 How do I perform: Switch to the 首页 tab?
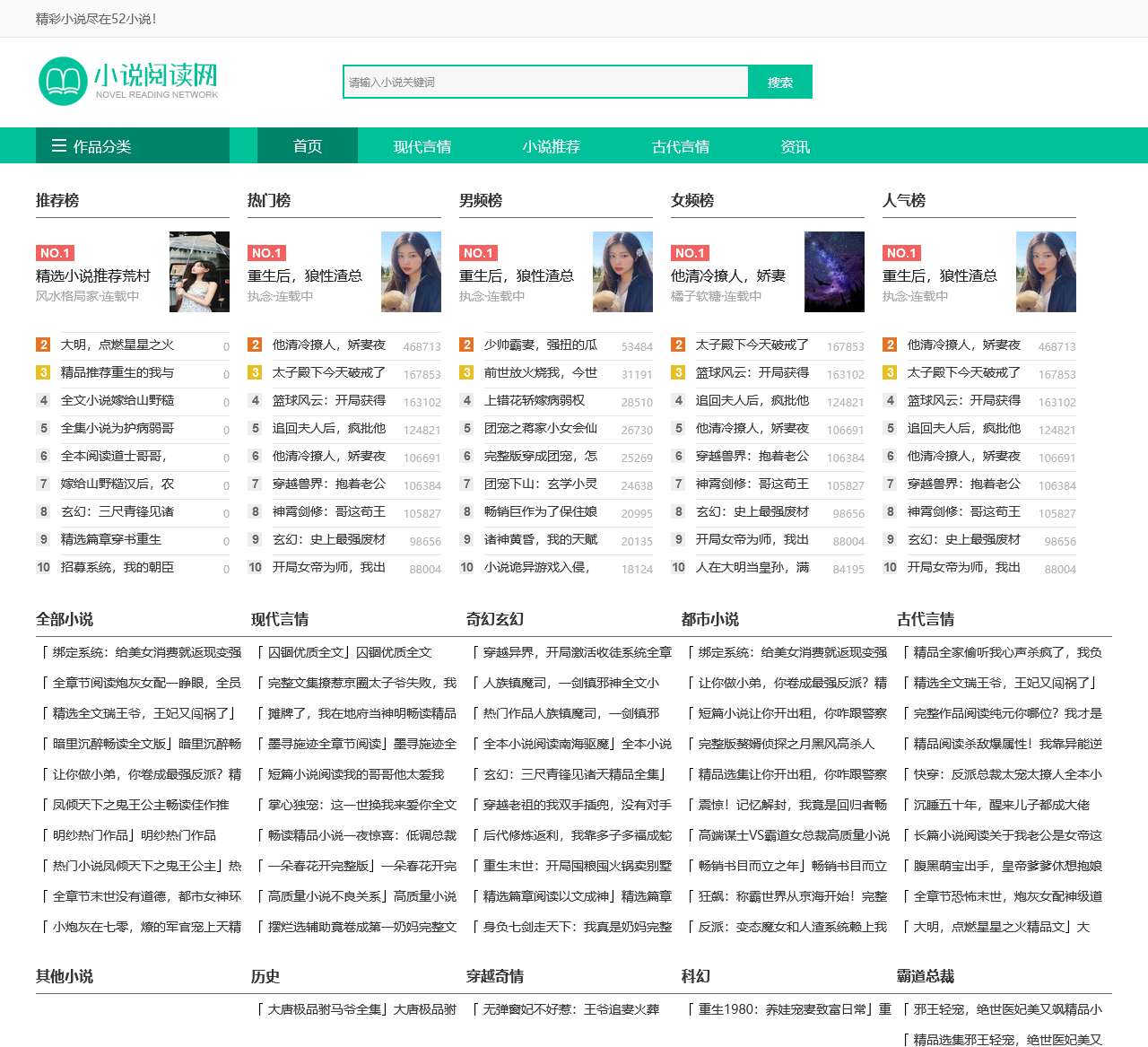[307, 146]
